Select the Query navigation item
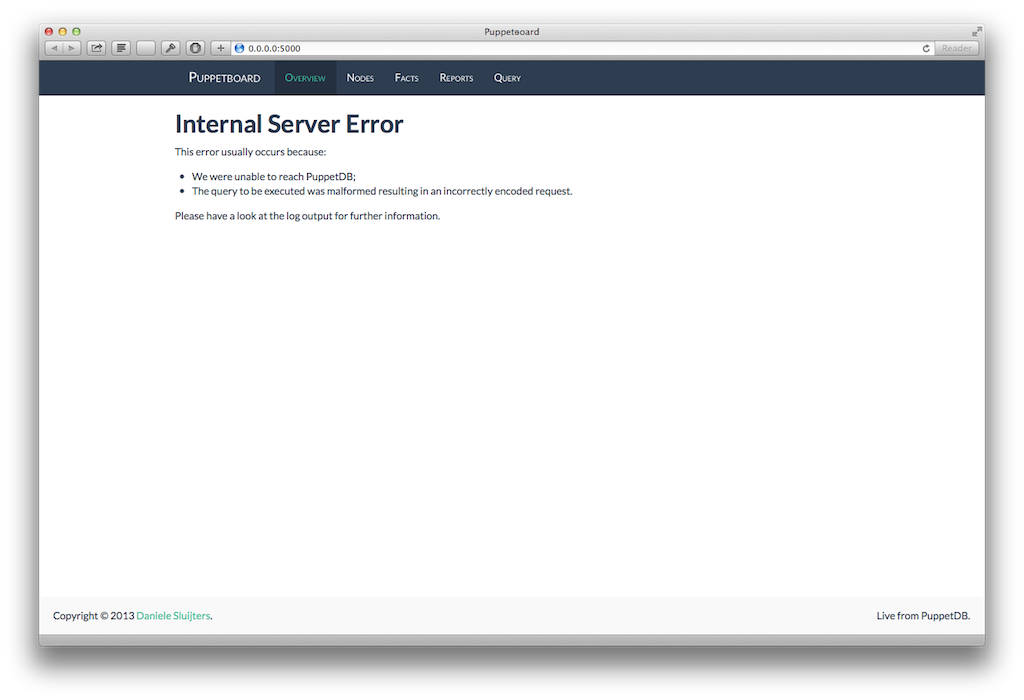 click(507, 78)
